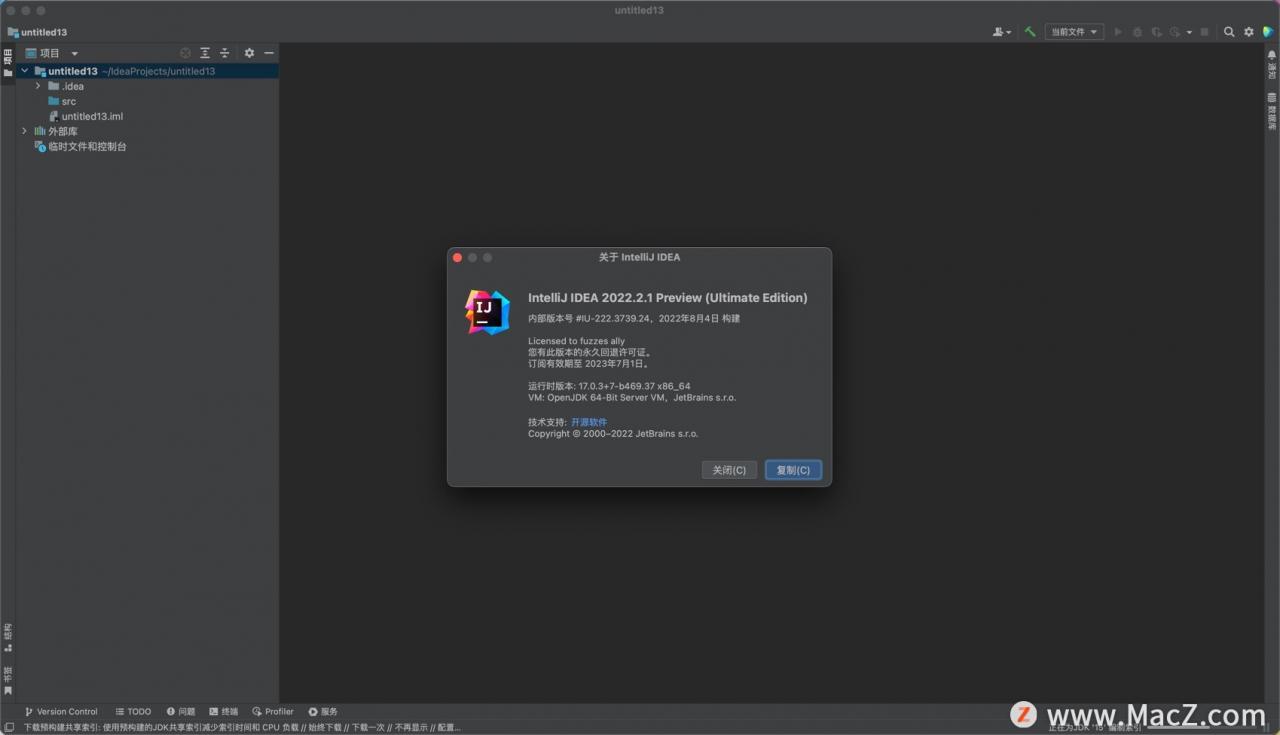Collapse the untitled13 root tree node
This screenshot has height=735, width=1280.
click(x=25, y=71)
